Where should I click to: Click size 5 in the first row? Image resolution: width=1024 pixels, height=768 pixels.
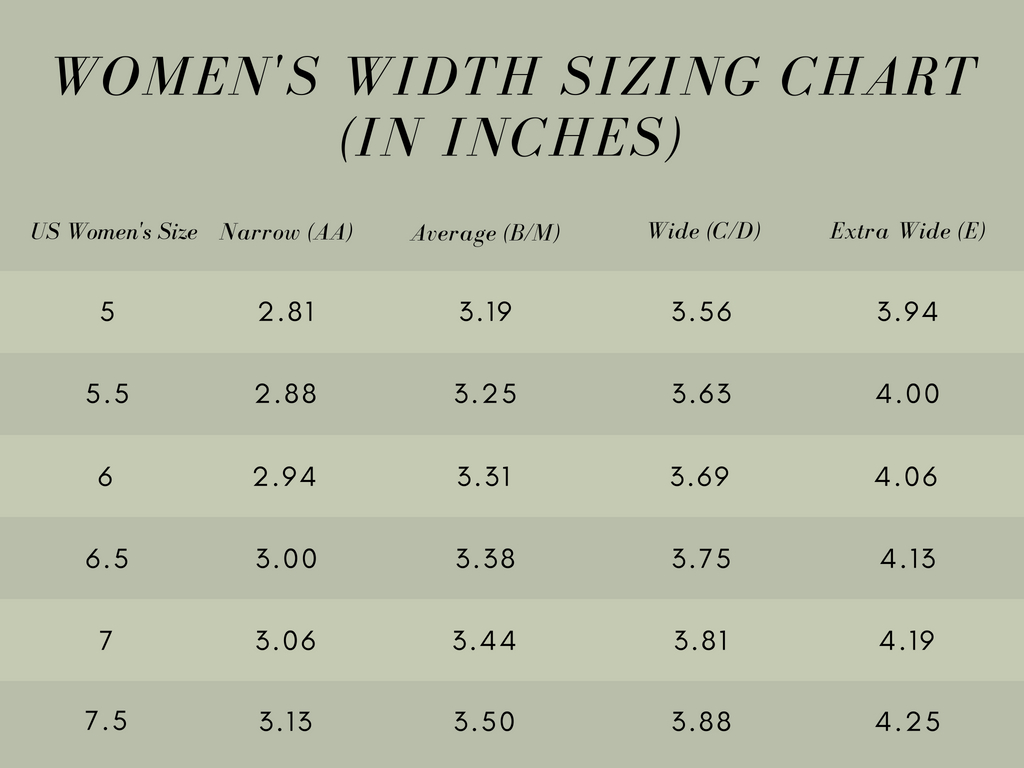(x=107, y=312)
